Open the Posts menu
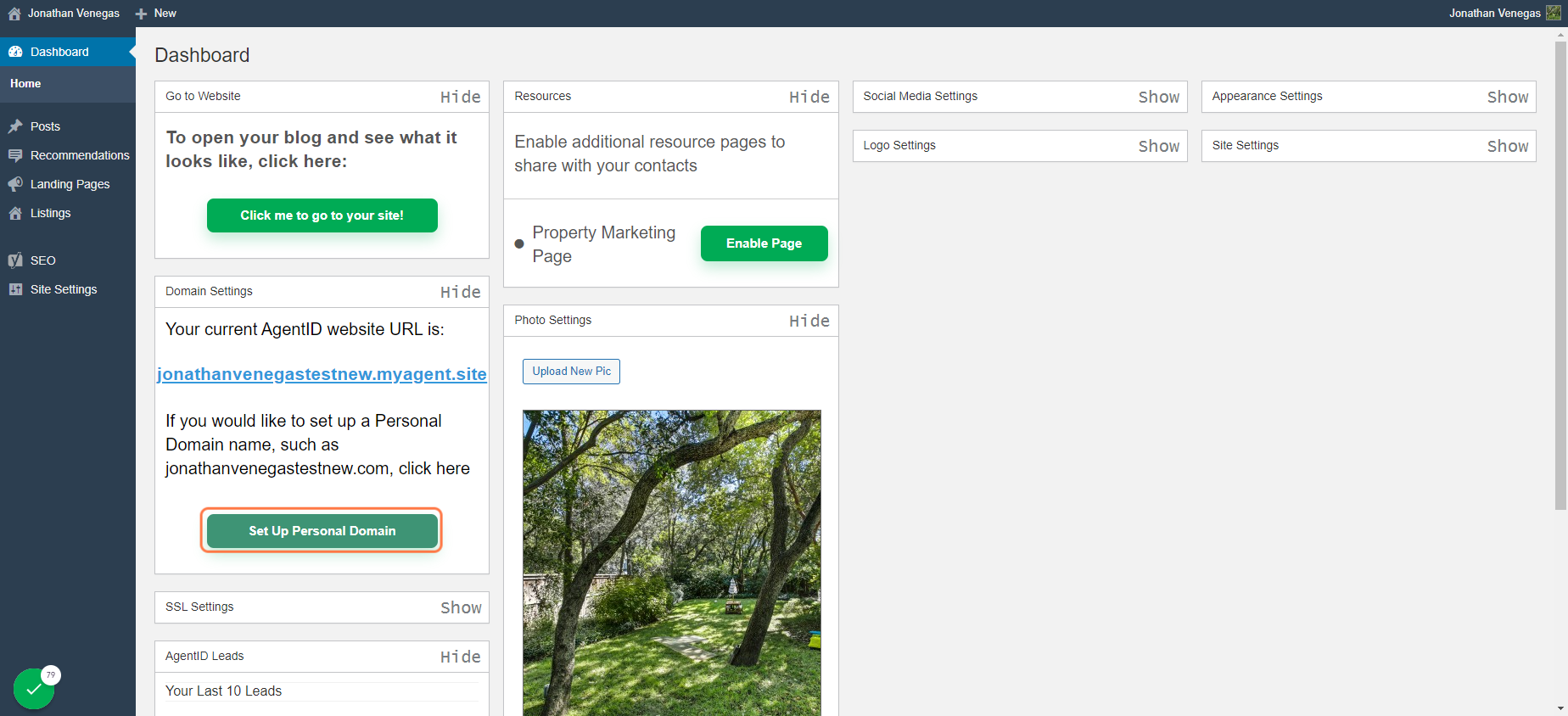 [68, 126]
